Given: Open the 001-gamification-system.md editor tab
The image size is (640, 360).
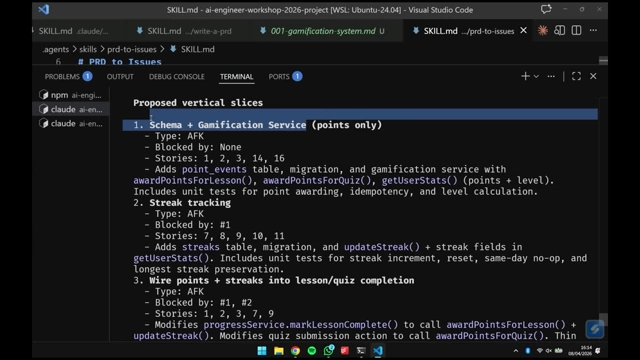Looking at the screenshot, I should [322, 31].
